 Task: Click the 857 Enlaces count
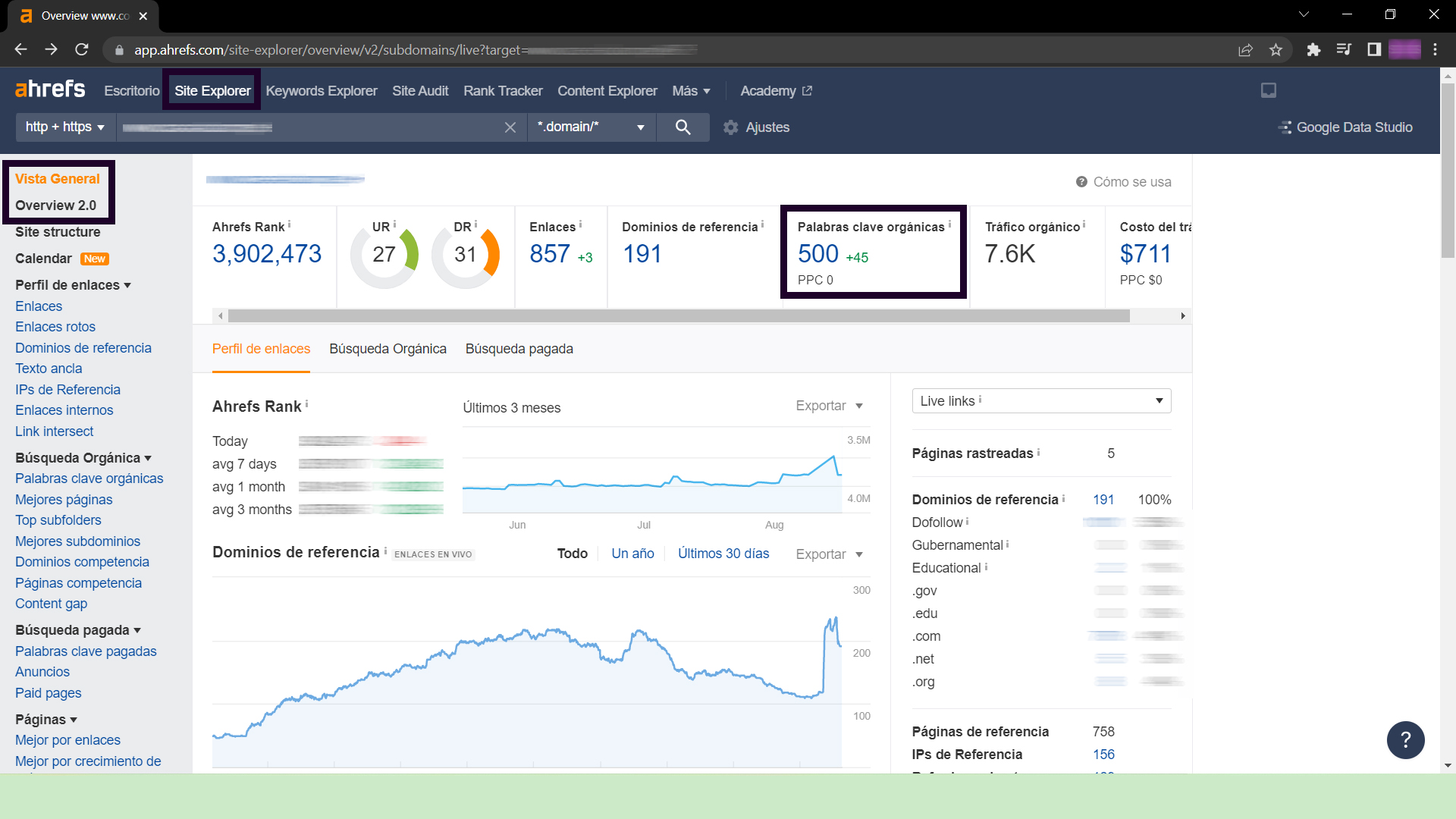[x=550, y=254]
